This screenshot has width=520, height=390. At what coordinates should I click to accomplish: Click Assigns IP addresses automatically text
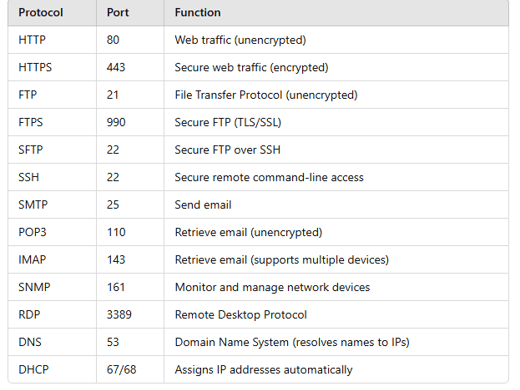(x=263, y=370)
